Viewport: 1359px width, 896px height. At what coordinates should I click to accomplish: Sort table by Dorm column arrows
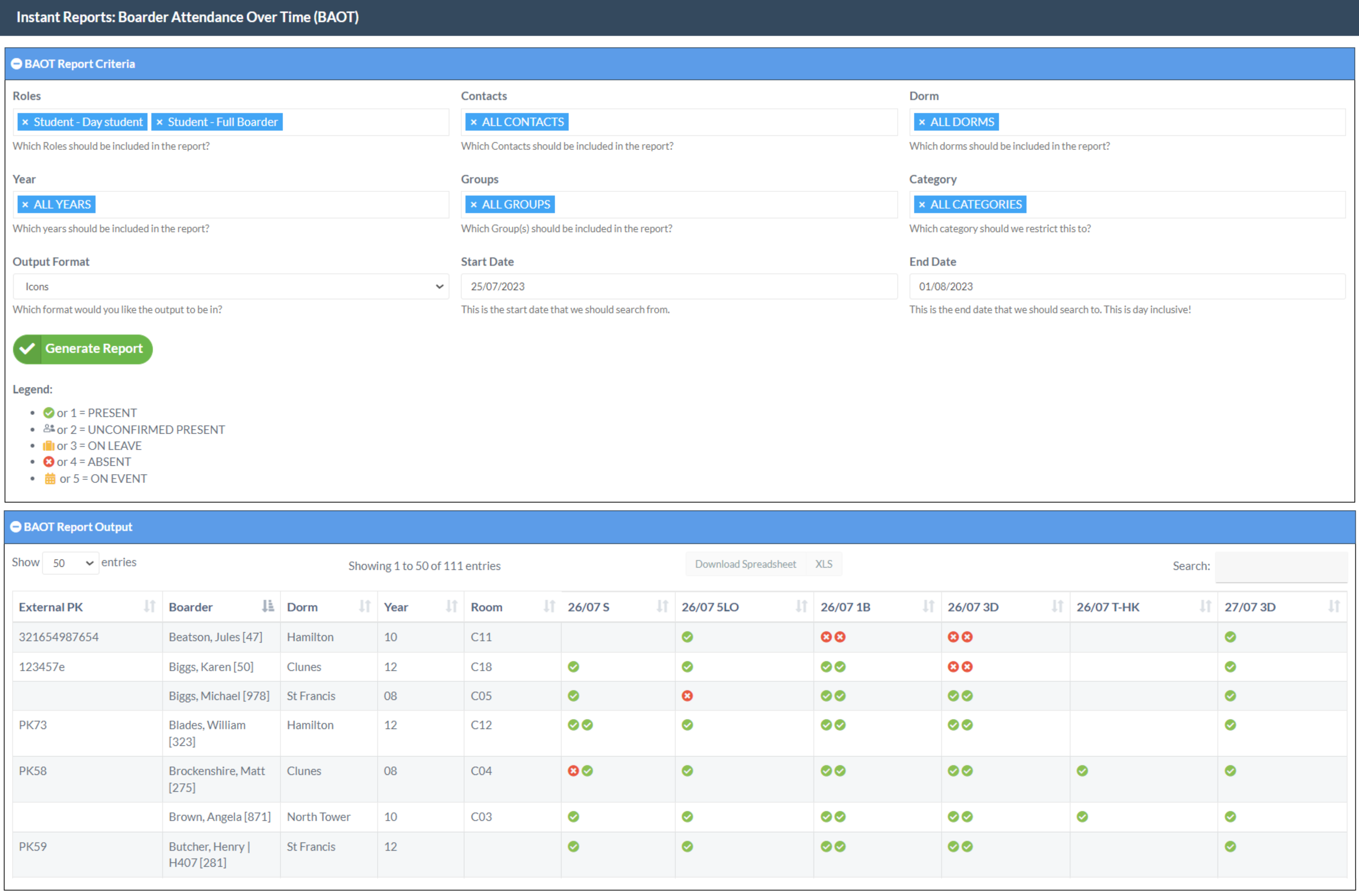(364, 606)
